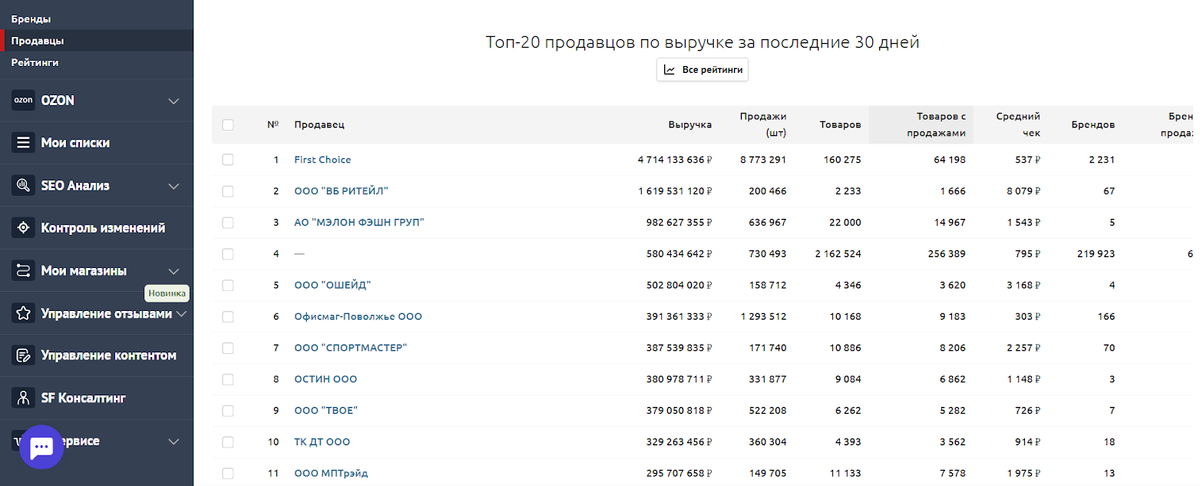Open the ООО "СПОРТМАСТЕР" seller link

(x=351, y=348)
